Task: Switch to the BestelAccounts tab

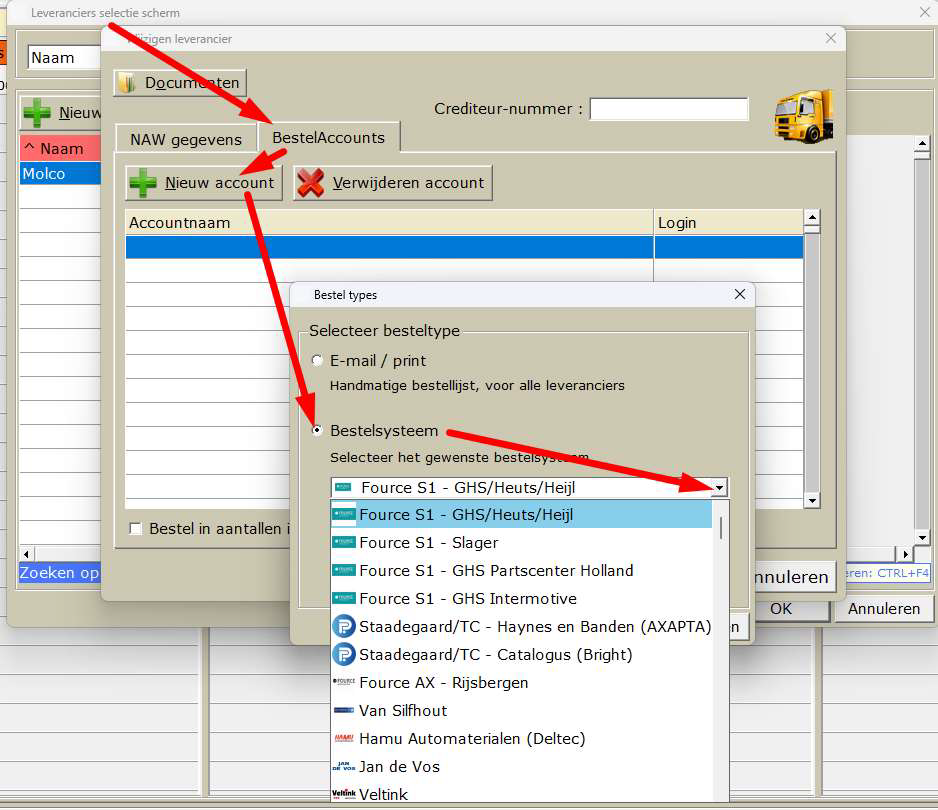Action: coord(328,138)
